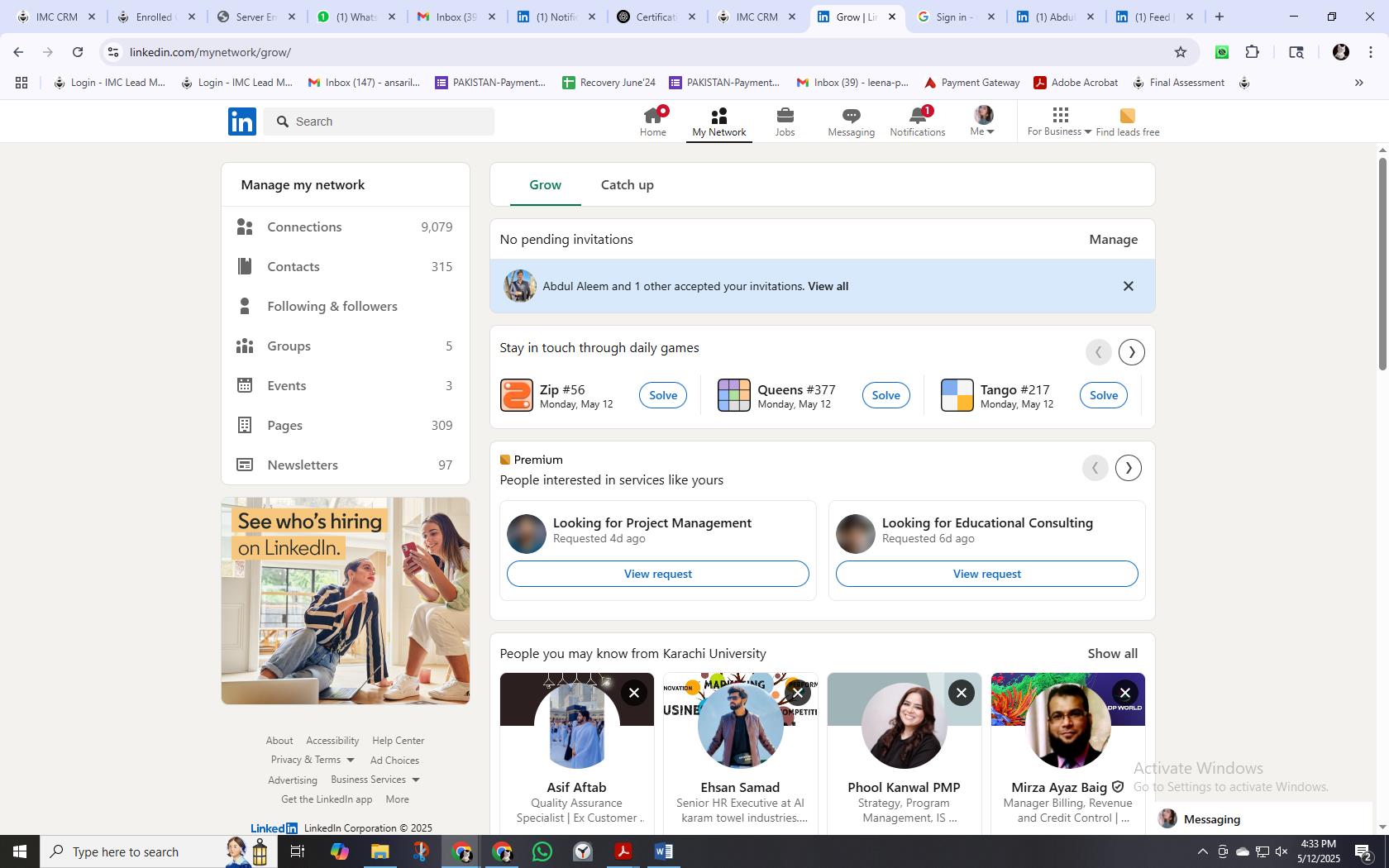View the Educational Consulting service request
The width and height of the screenshot is (1389, 868).
[x=987, y=574]
